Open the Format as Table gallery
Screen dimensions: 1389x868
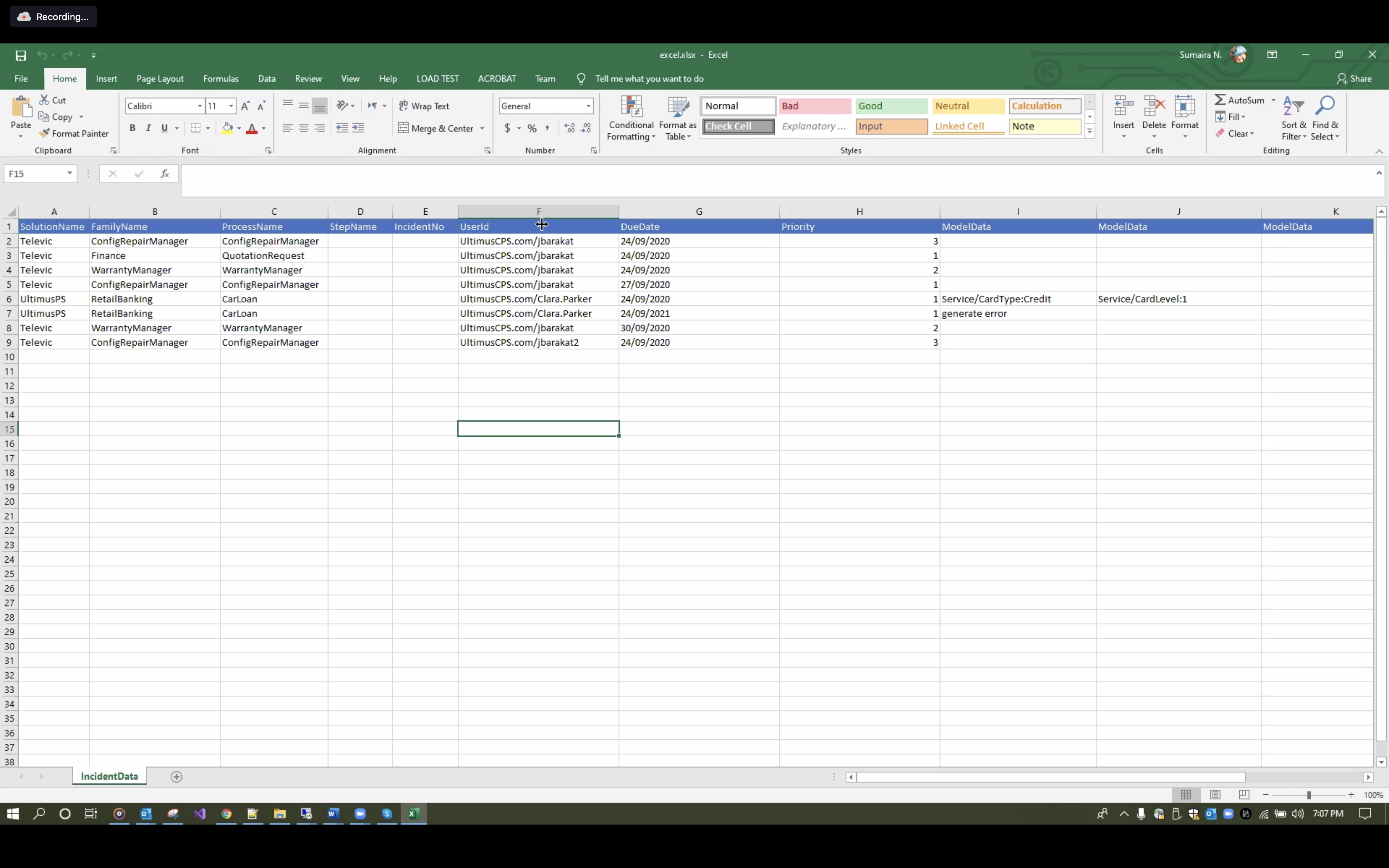678,118
